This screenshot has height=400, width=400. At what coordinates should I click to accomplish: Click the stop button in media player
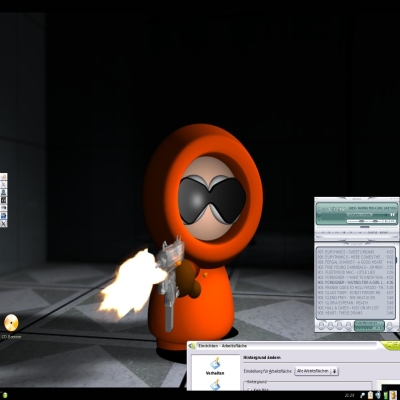coord(344,233)
